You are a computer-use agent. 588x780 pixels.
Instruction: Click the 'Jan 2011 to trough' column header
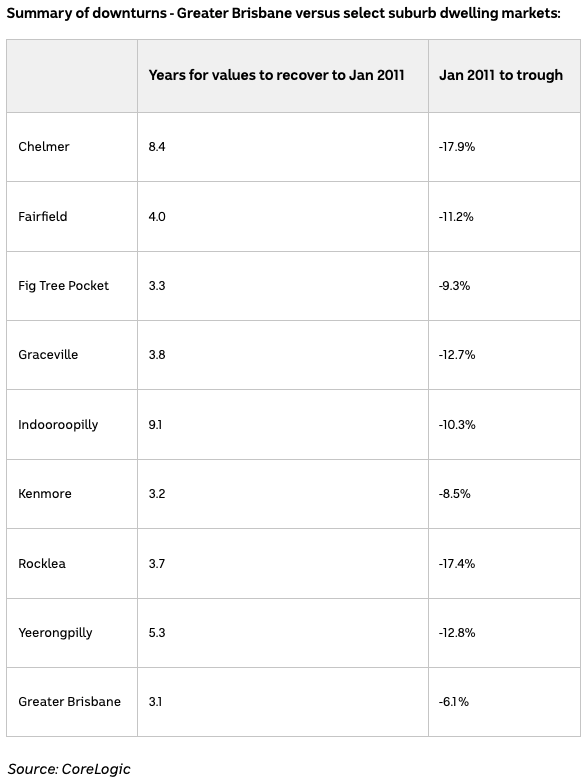pos(501,75)
